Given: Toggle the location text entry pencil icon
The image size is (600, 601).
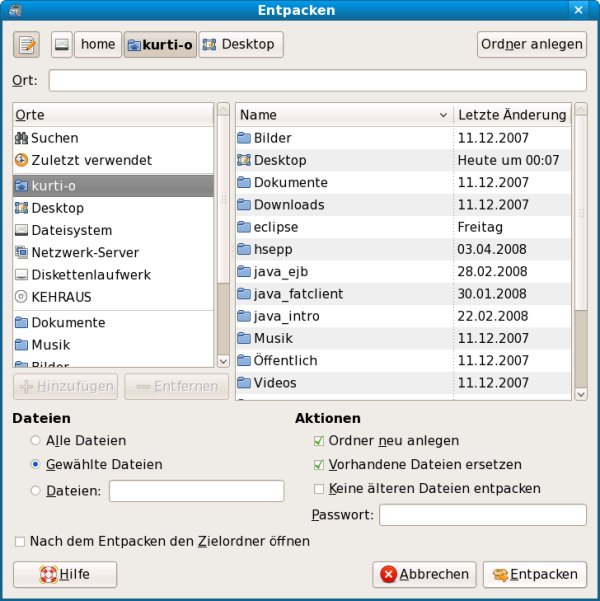Looking at the screenshot, I should [27, 45].
